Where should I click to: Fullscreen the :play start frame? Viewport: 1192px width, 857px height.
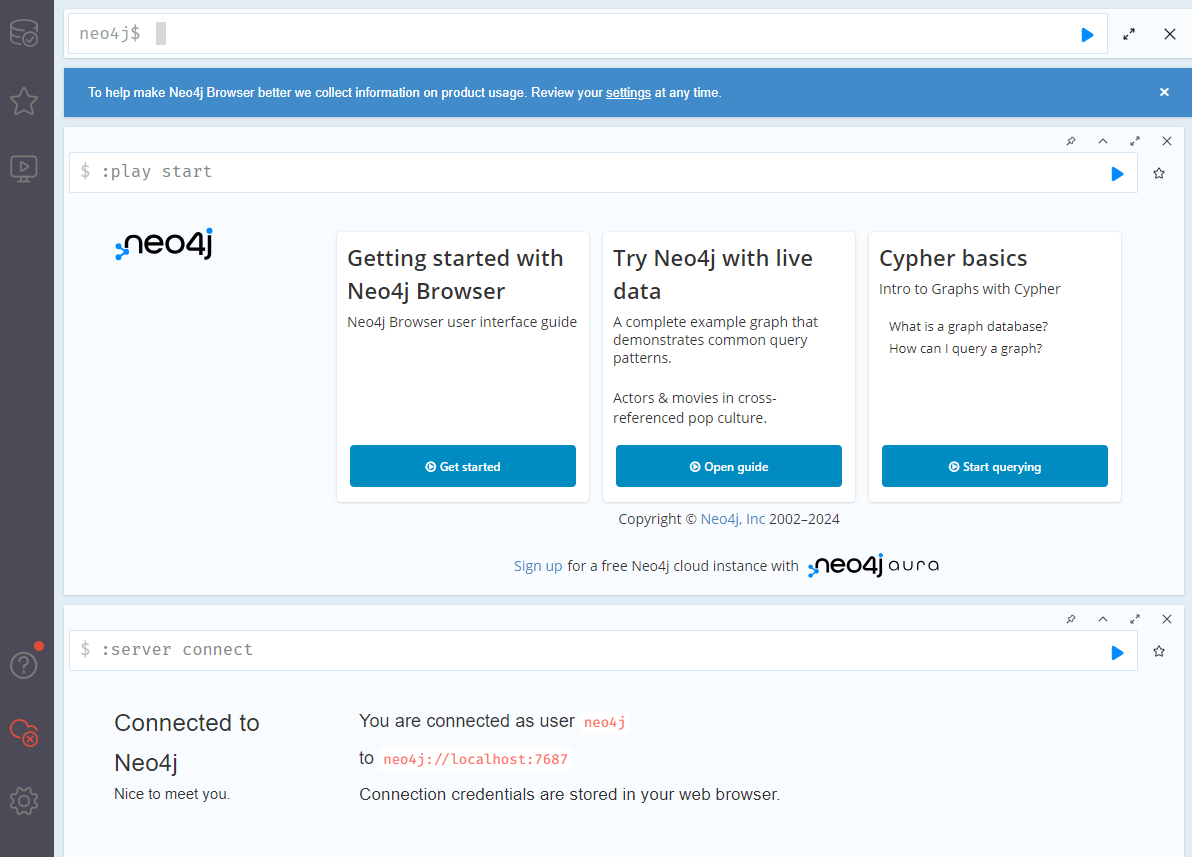coord(1135,141)
